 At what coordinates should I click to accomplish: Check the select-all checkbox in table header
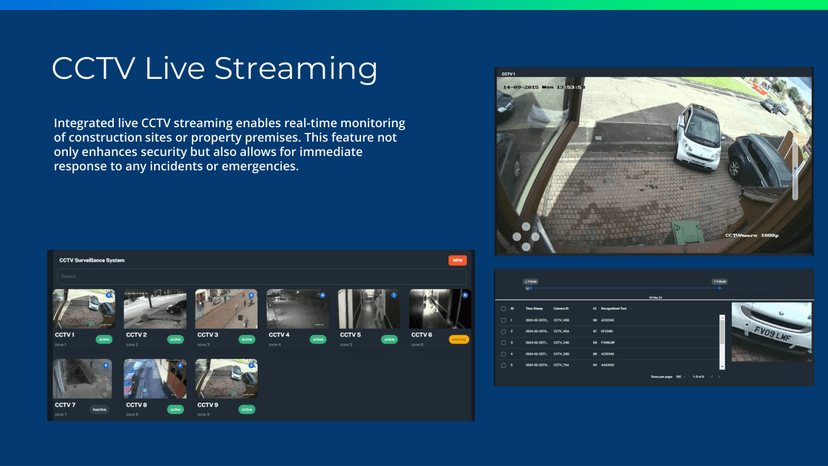(503, 308)
